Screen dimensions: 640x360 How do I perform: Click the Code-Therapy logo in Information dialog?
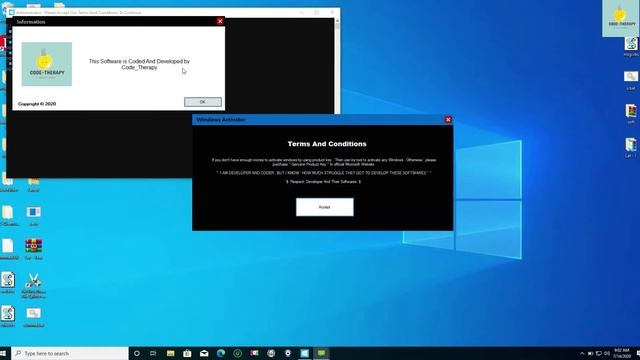47,64
